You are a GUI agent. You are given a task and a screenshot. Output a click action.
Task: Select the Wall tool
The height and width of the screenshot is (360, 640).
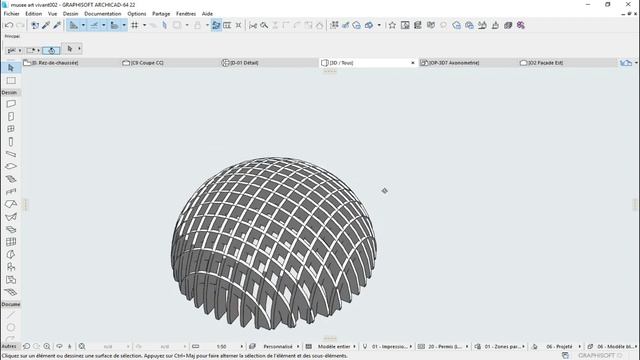[11, 104]
